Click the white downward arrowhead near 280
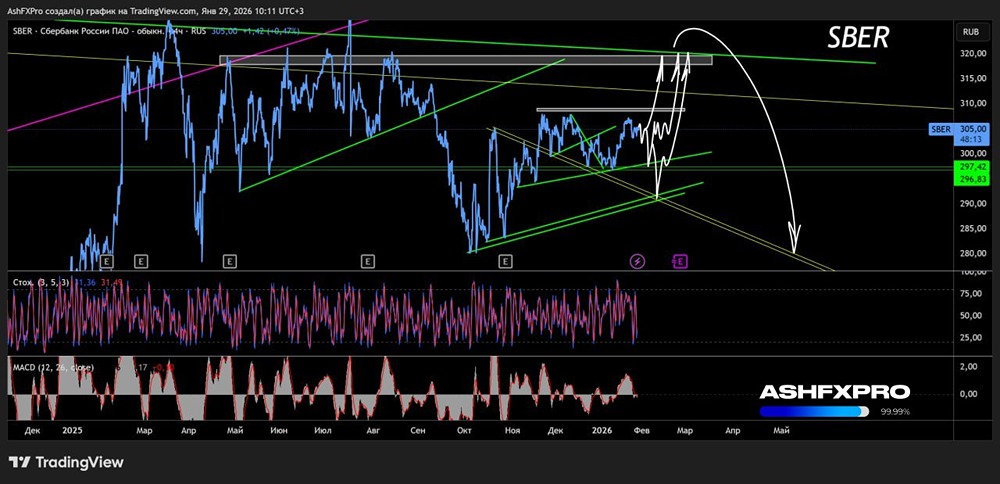1000x484 pixels. coord(795,241)
